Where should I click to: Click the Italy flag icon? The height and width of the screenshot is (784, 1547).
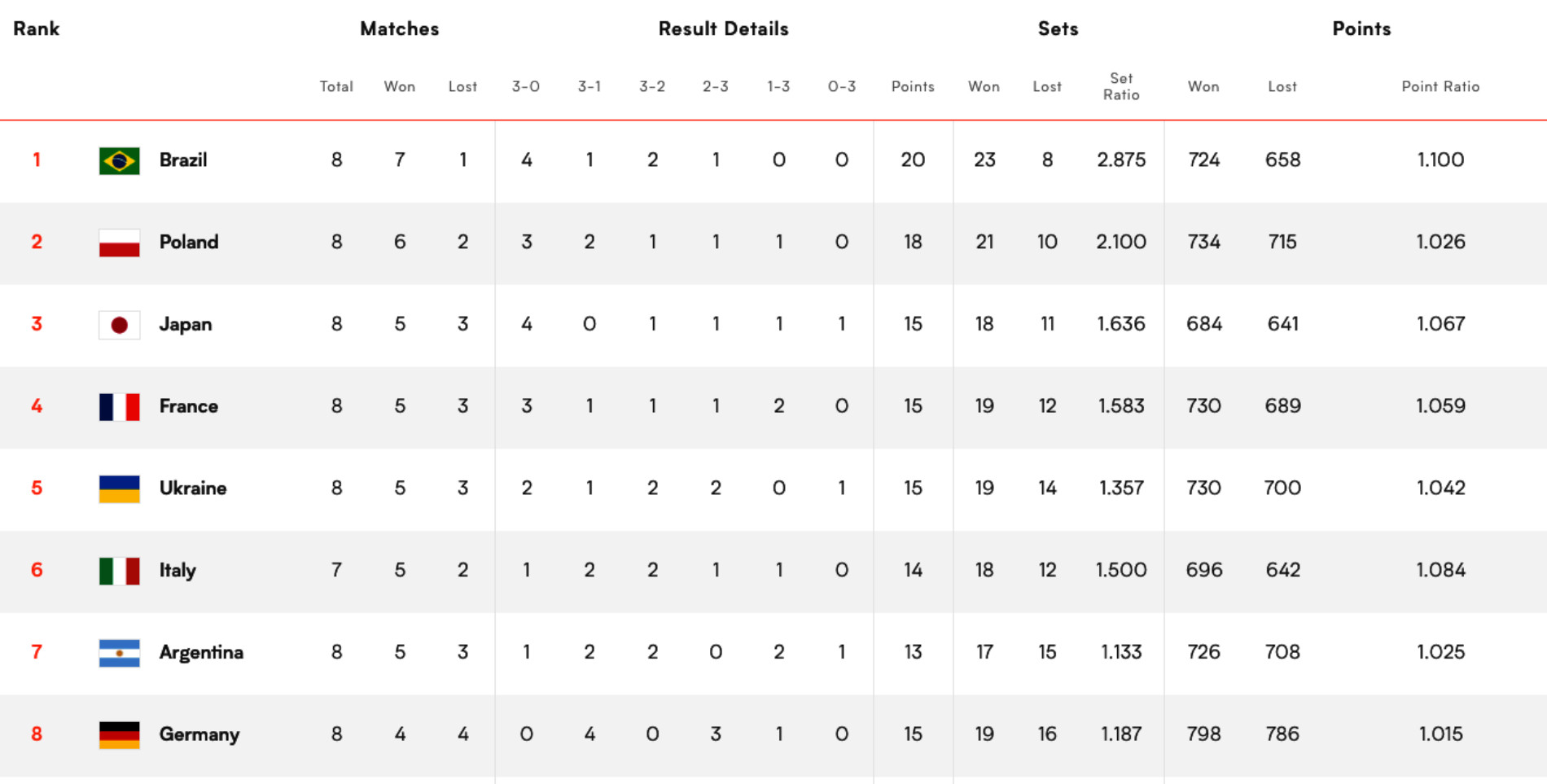pos(119,572)
